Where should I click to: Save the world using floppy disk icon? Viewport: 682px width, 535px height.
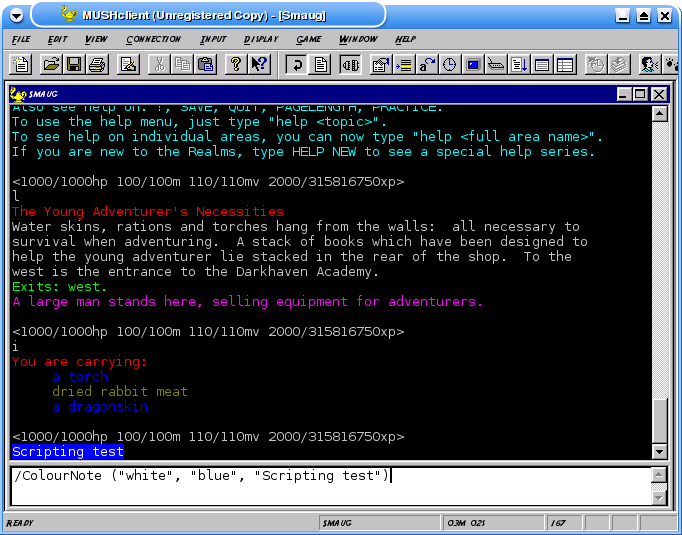[74, 65]
